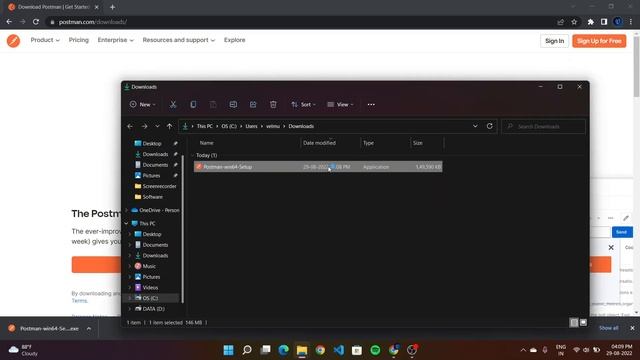
Task: Click the Terms link on Postman page
Action: coord(79,301)
